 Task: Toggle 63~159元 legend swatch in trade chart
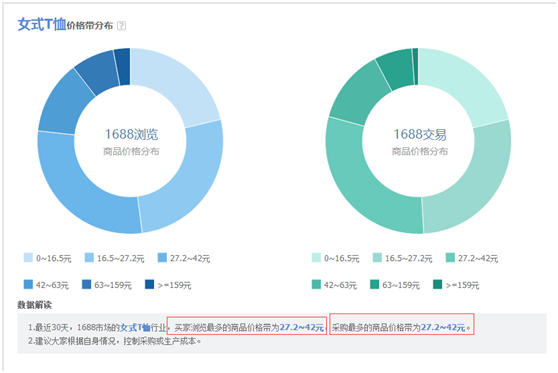(374, 284)
